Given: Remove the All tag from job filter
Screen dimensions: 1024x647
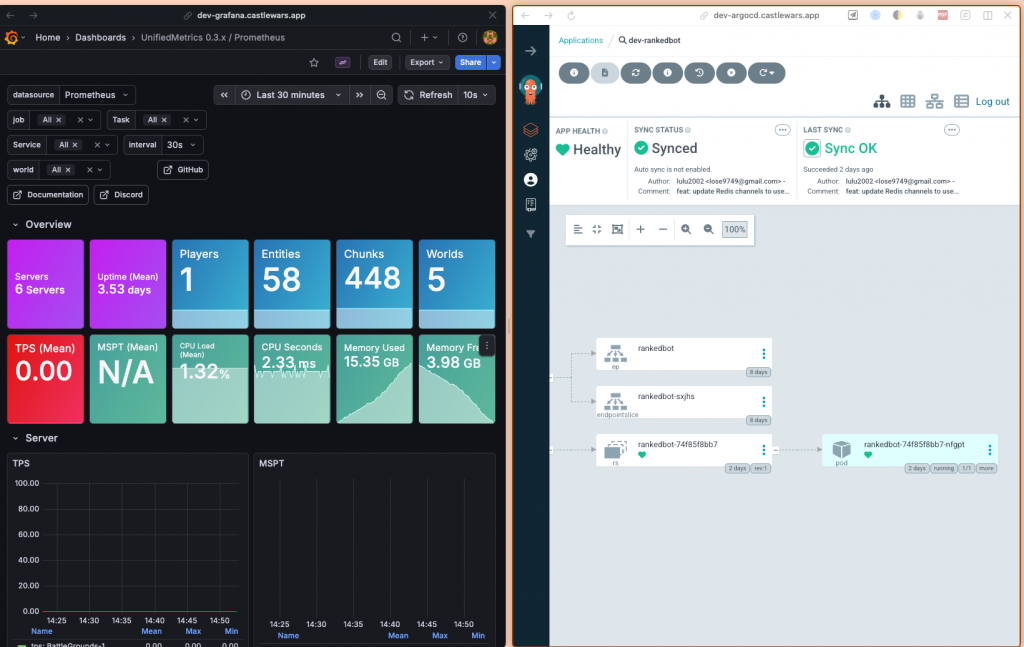Looking at the screenshot, I should (x=59, y=120).
